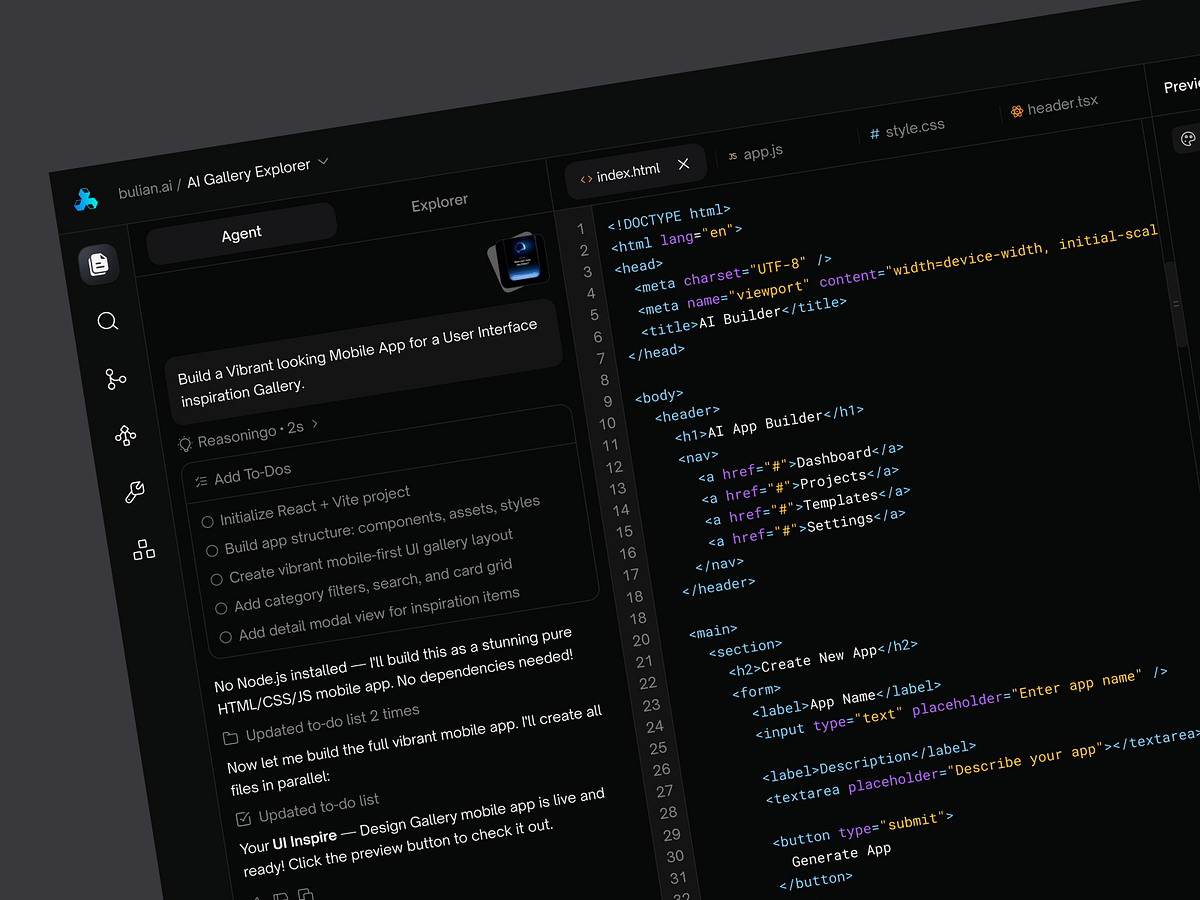Open the files panel icon in sidebar
Image resolution: width=1200 pixels, height=900 pixels.
point(98,264)
